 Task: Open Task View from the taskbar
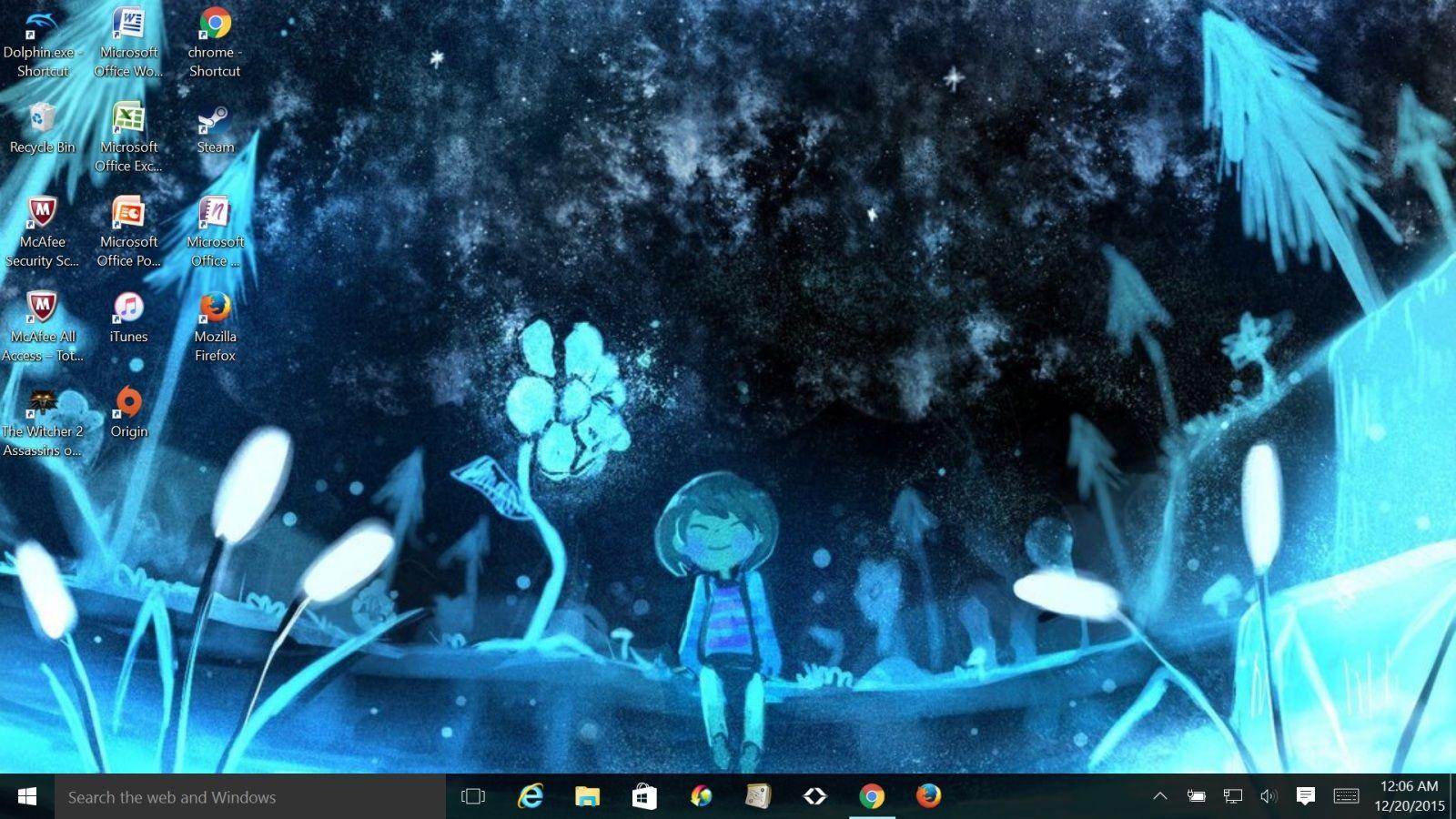pos(473,796)
